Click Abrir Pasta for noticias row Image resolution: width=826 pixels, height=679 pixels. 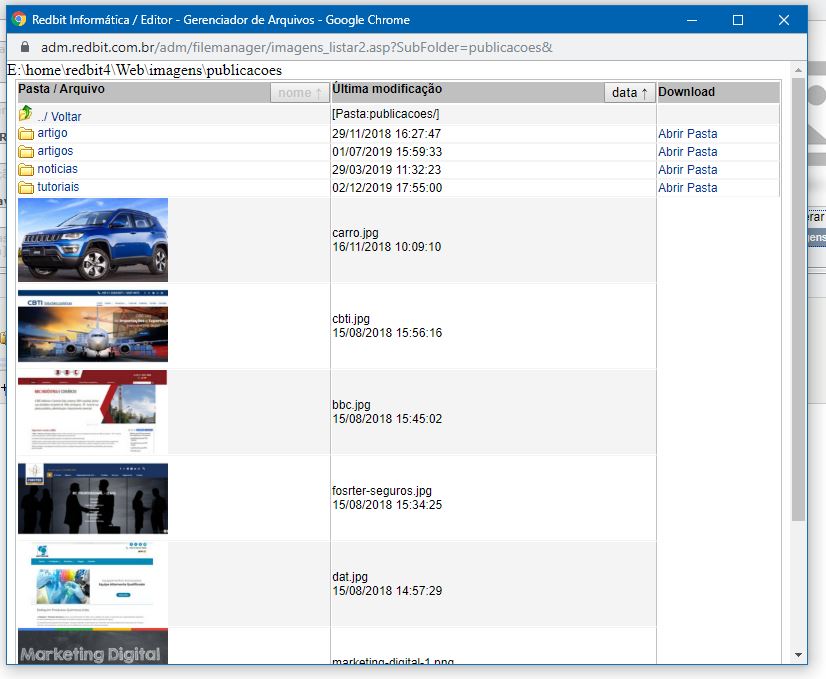(687, 170)
